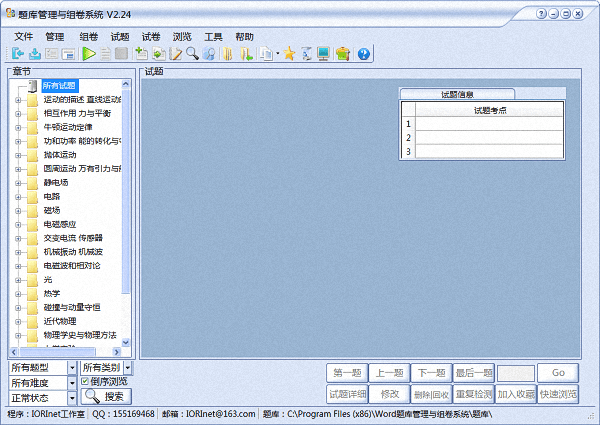Click the green play arrow toolbar icon
Viewport: 600px width, 425px height.
[89, 53]
